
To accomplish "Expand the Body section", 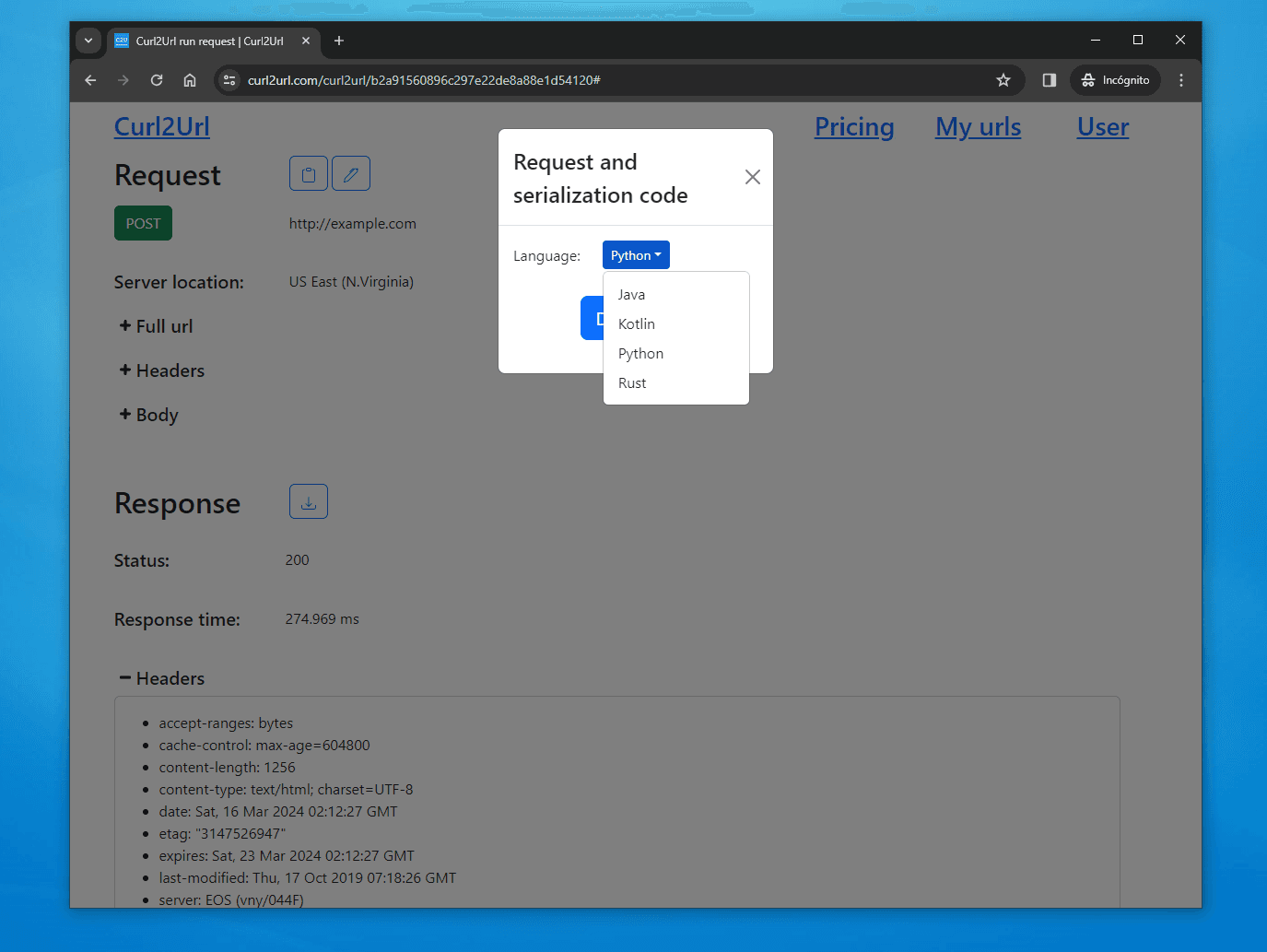I will 148,415.
